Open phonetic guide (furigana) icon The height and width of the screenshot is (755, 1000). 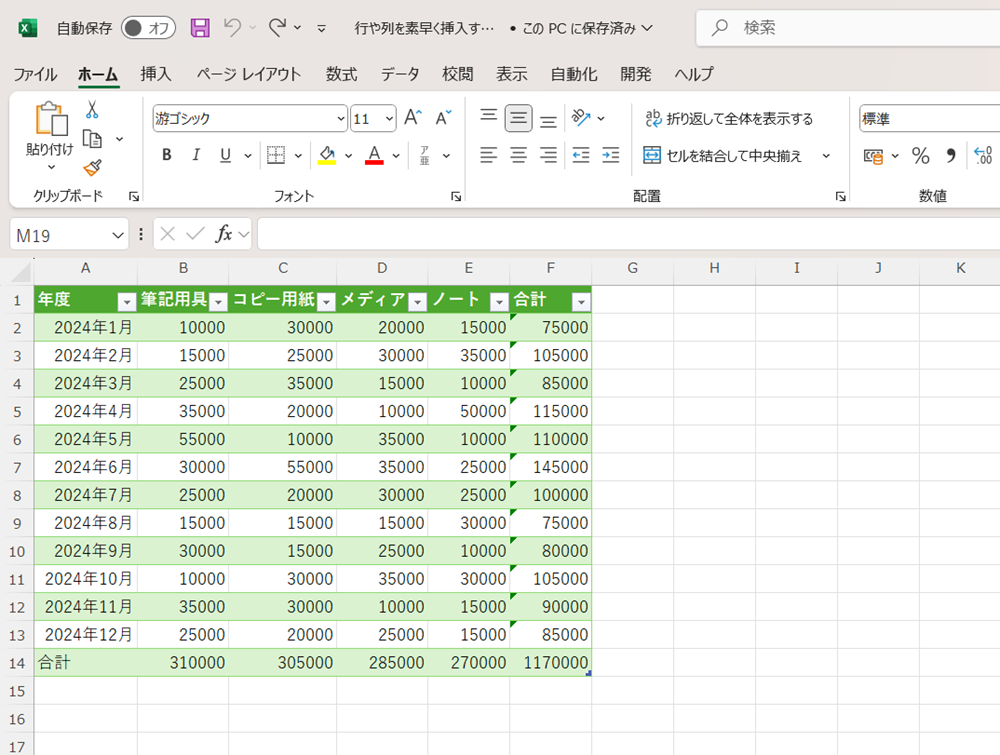coord(425,155)
